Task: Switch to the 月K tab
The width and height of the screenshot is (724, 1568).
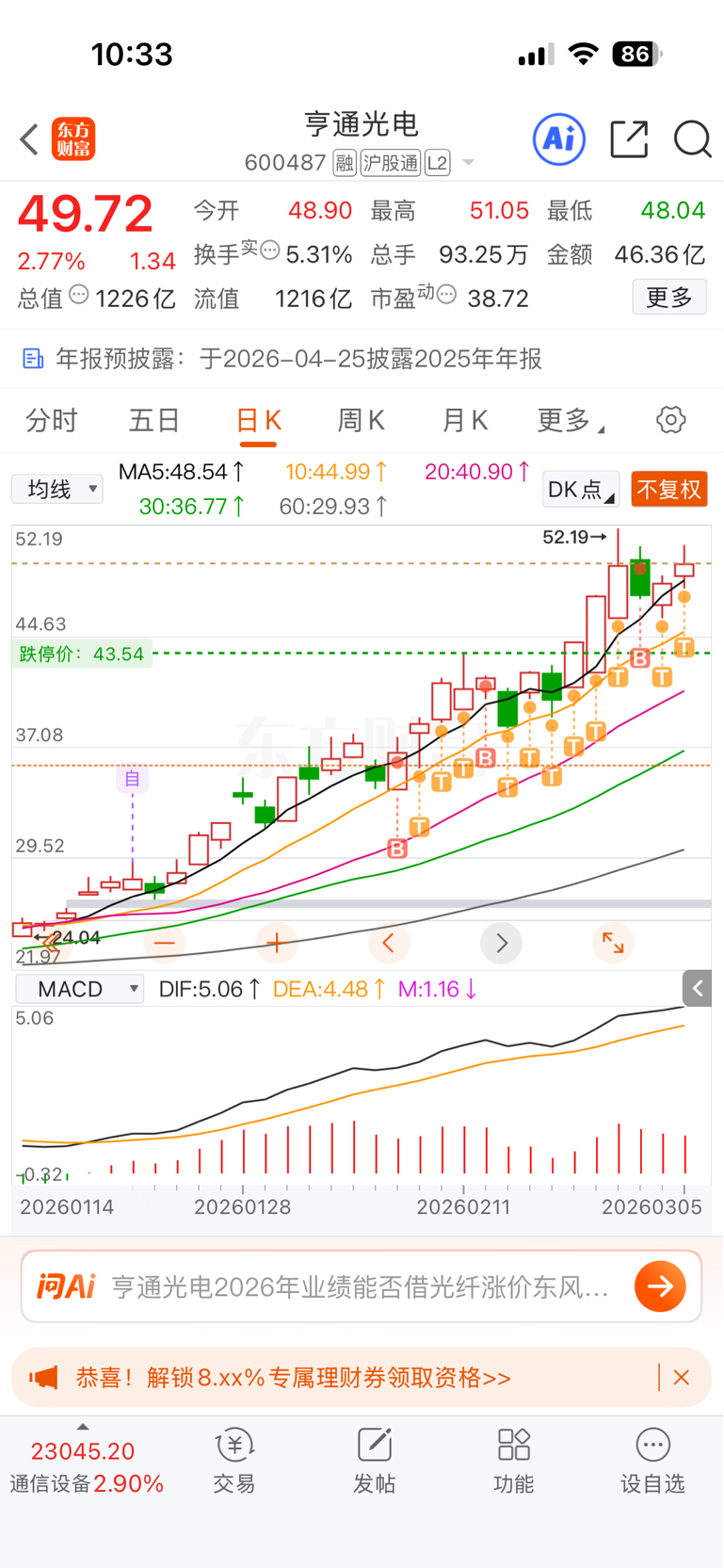Action: (x=464, y=420)
